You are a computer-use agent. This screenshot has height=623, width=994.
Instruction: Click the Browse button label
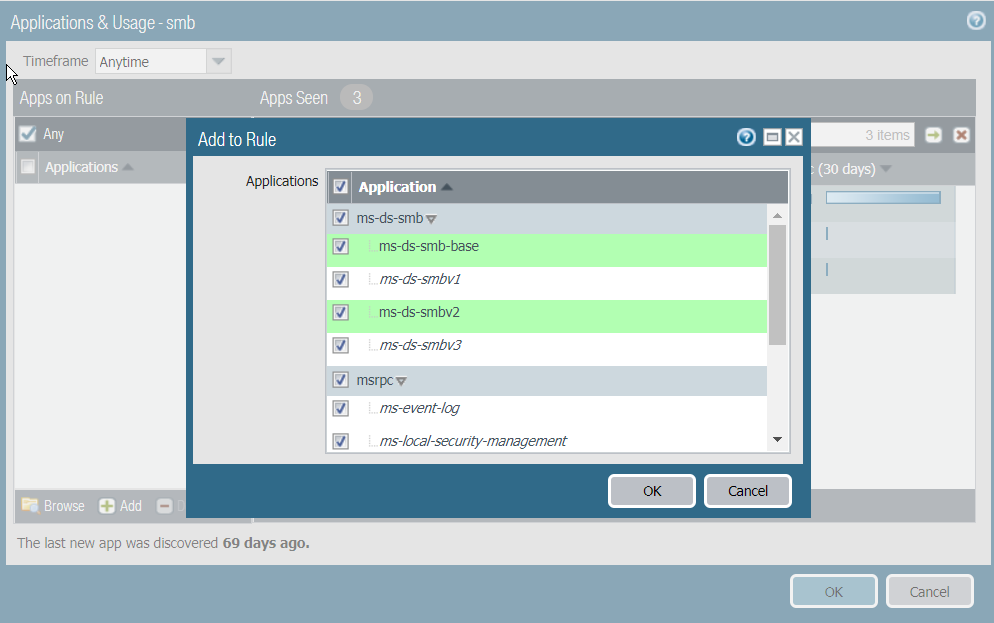[64, 506]
